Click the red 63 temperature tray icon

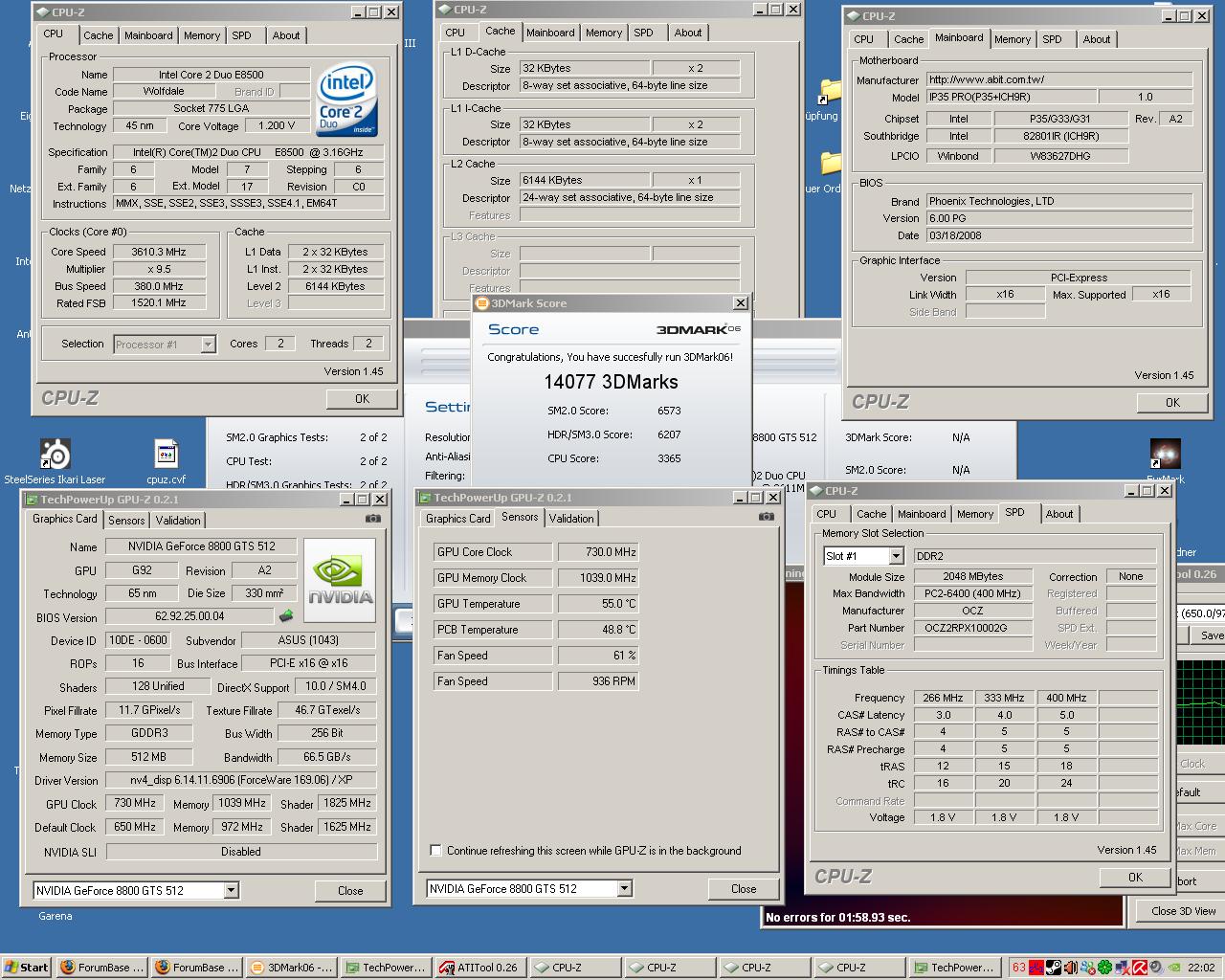tap(1019, 968)
